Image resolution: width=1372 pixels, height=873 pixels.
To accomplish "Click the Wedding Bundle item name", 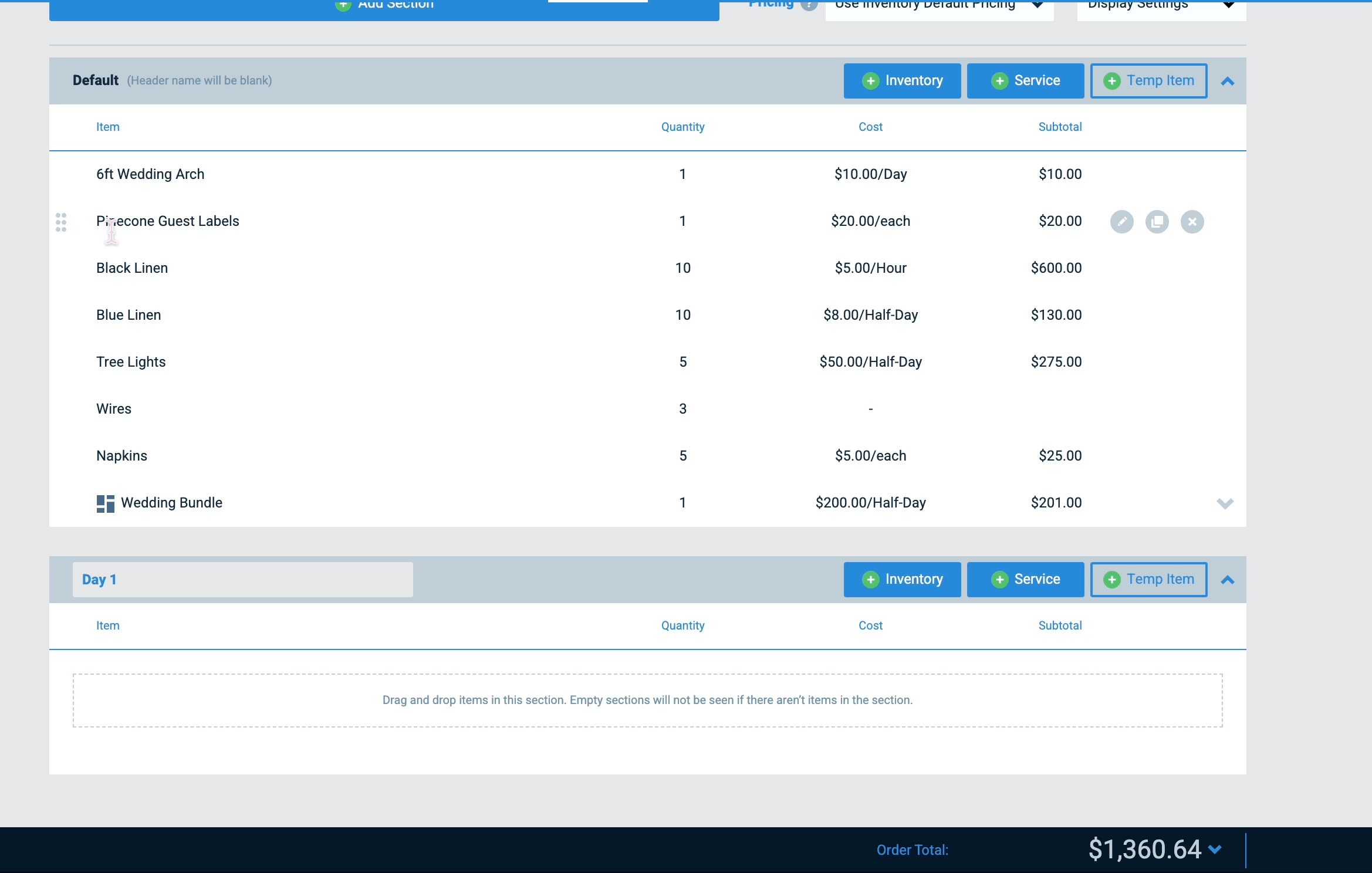I will pyautogui.click(x=171, y=503).
